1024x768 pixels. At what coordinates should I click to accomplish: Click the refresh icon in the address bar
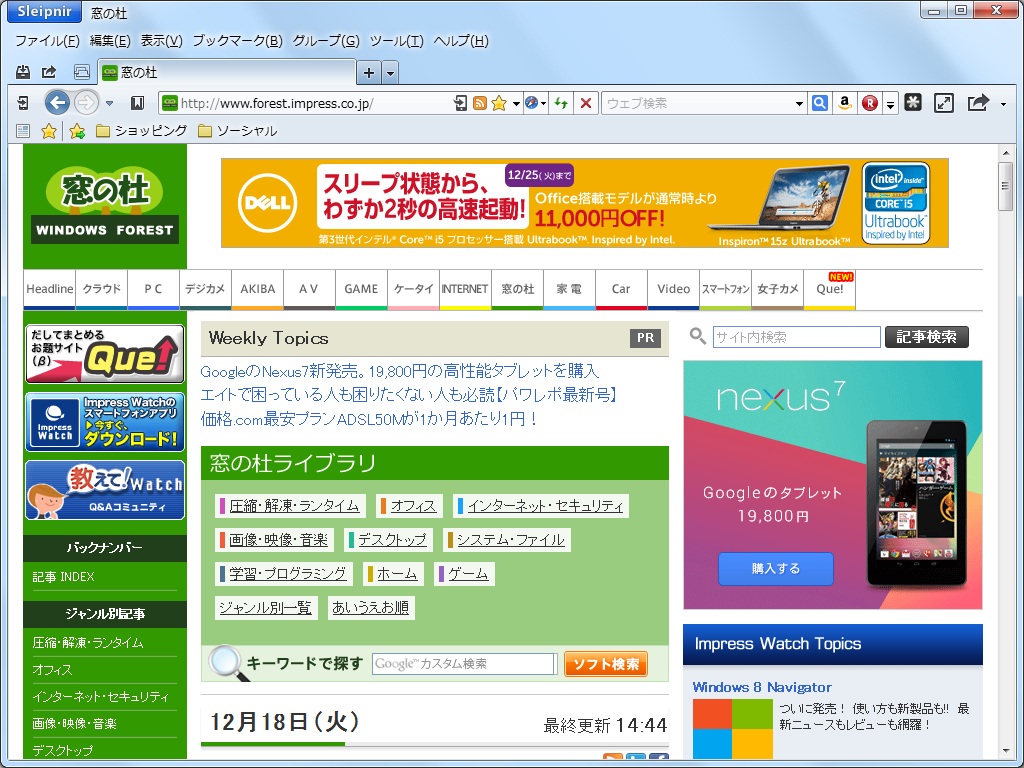tap(561, 103)
